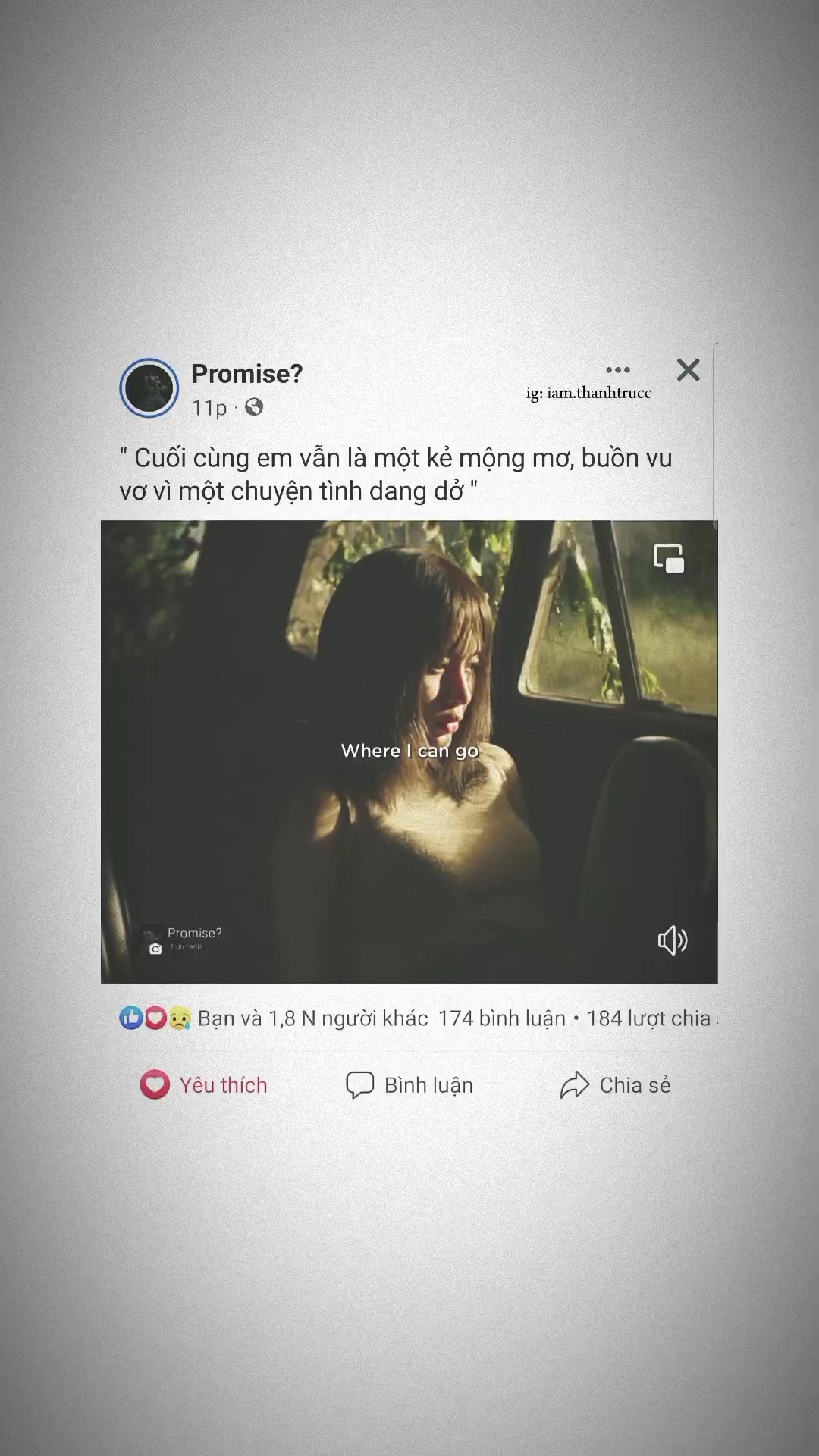Viewport: 819px width, 1456px height.
Task: Click the heart reaction emoji icon
Action: 155,1018
